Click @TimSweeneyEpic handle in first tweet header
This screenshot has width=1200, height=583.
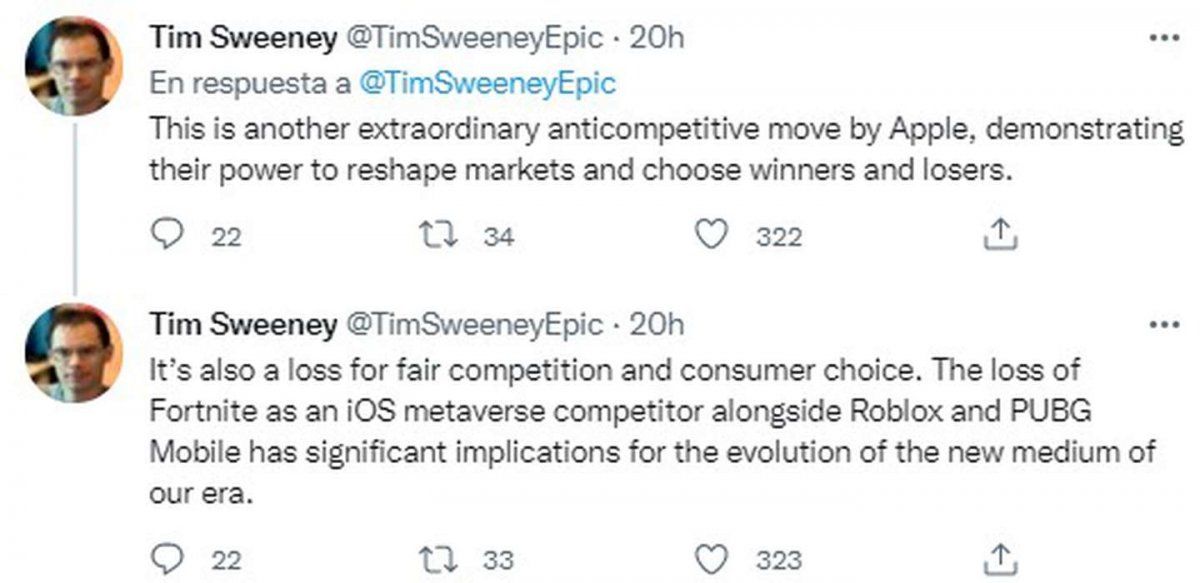coord(474,38)
